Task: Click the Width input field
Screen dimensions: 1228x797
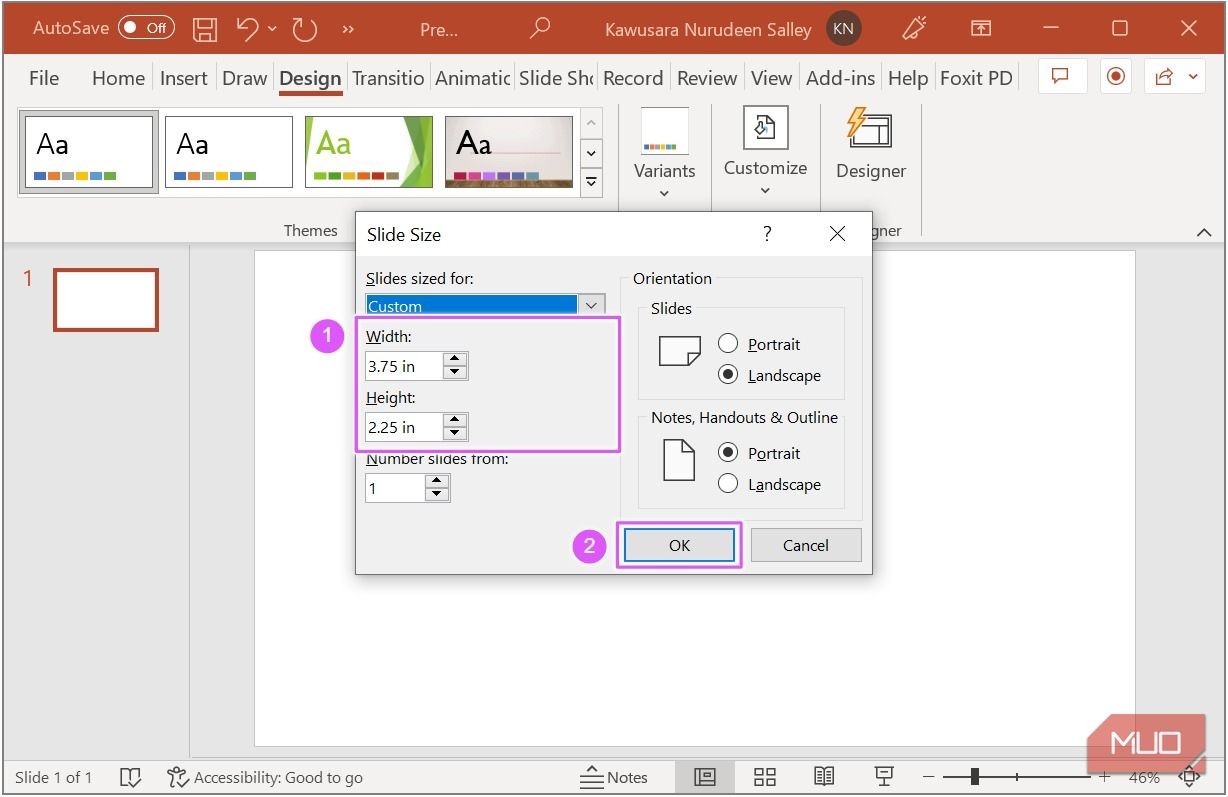Action: [x=404, y=366]
